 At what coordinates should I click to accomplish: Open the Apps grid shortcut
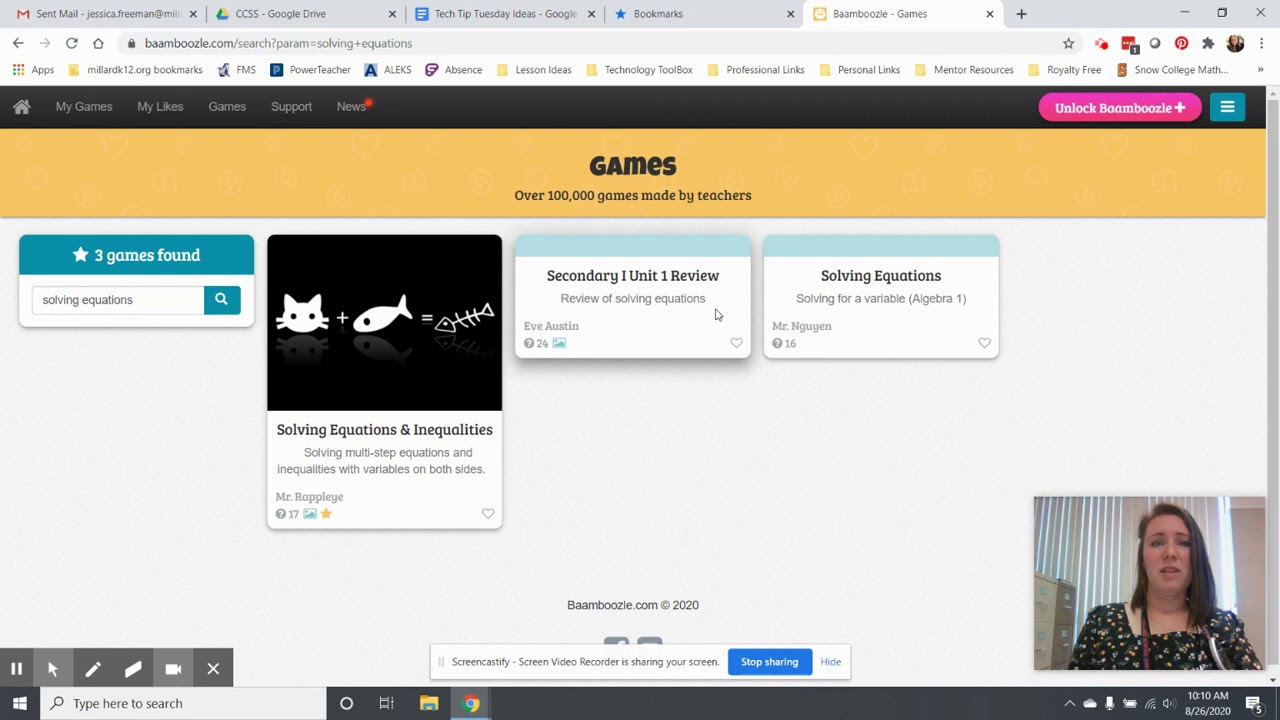pos(33,70)
